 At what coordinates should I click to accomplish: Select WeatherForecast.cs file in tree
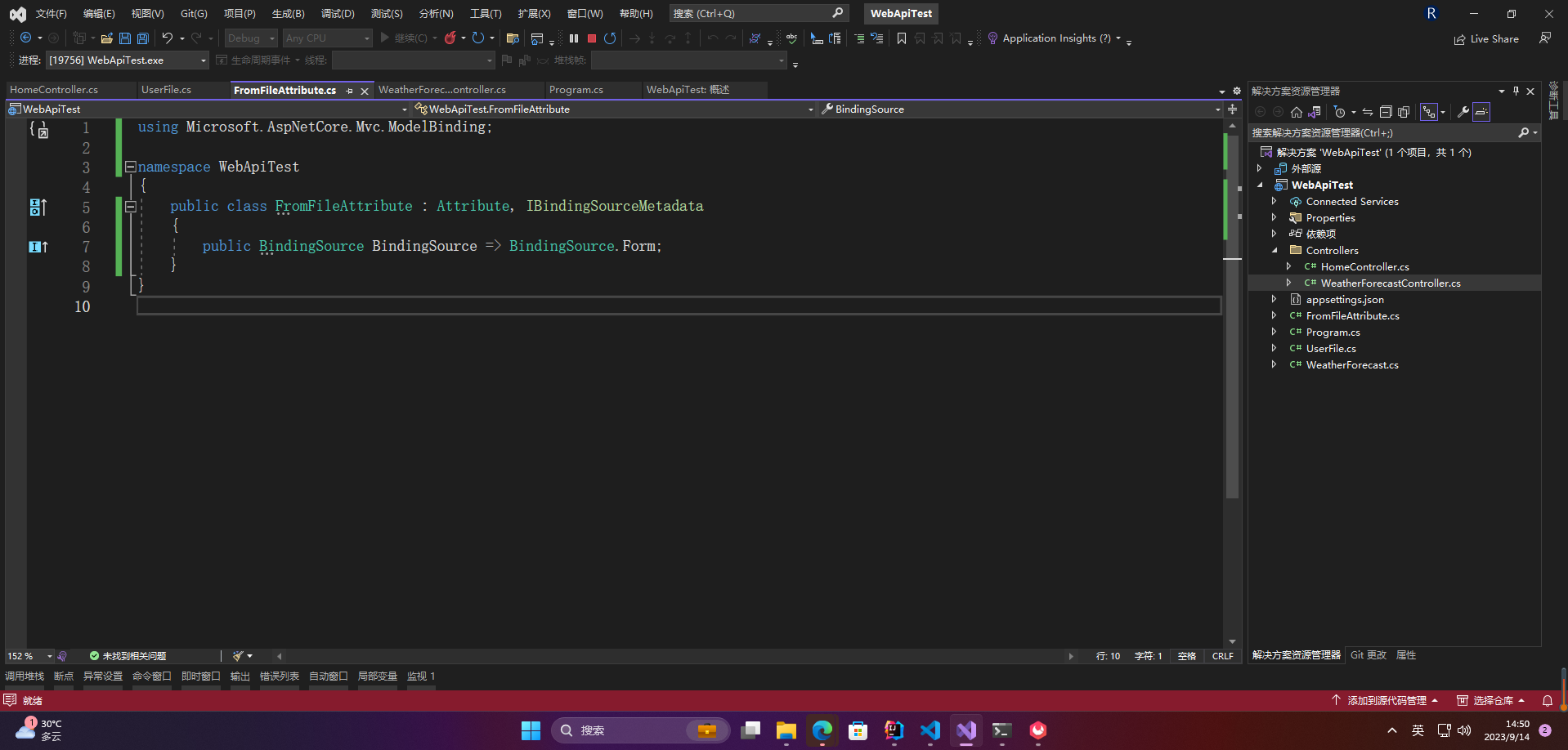(1352, 365)
